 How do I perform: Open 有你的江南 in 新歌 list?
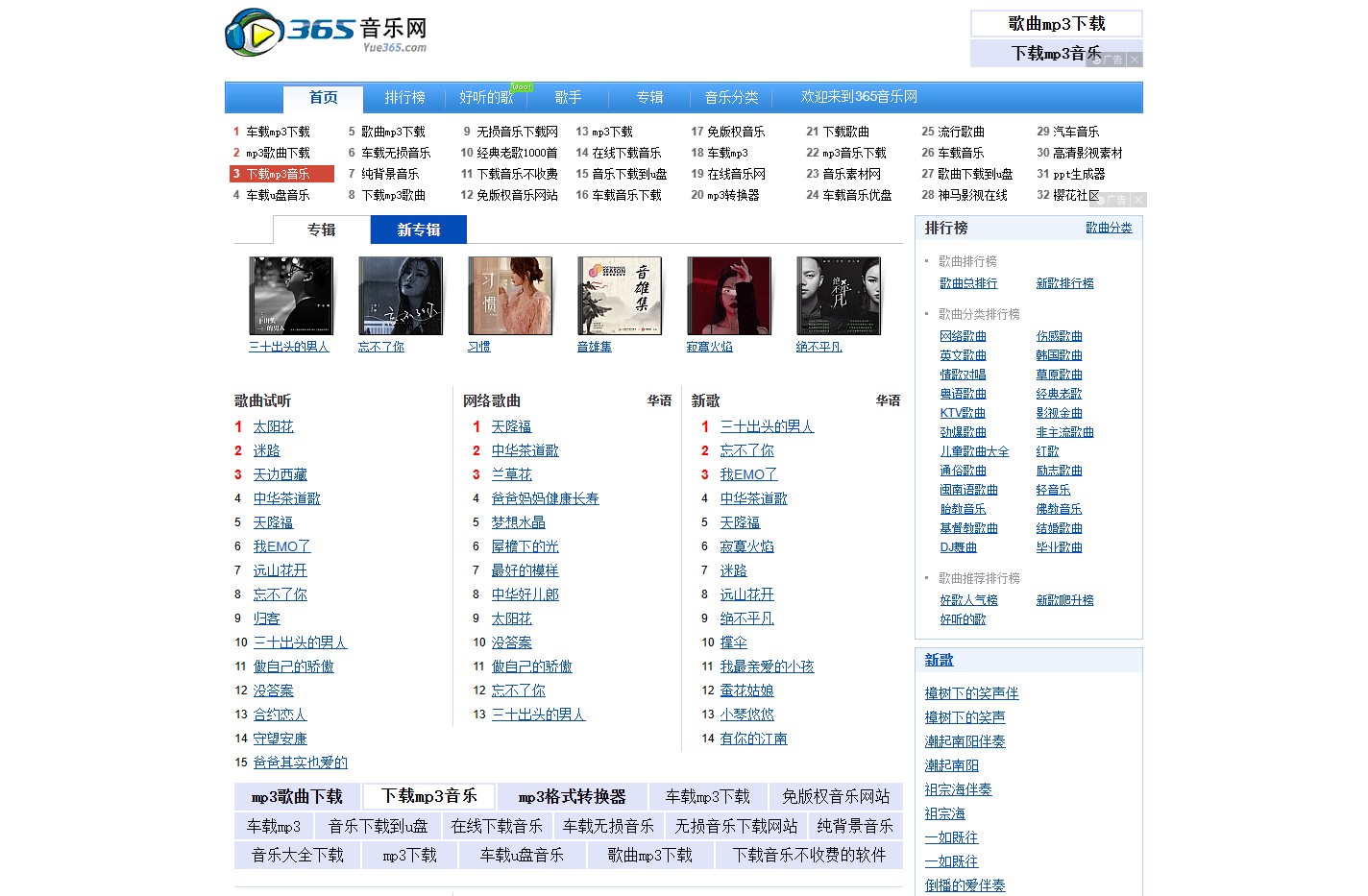753,739
